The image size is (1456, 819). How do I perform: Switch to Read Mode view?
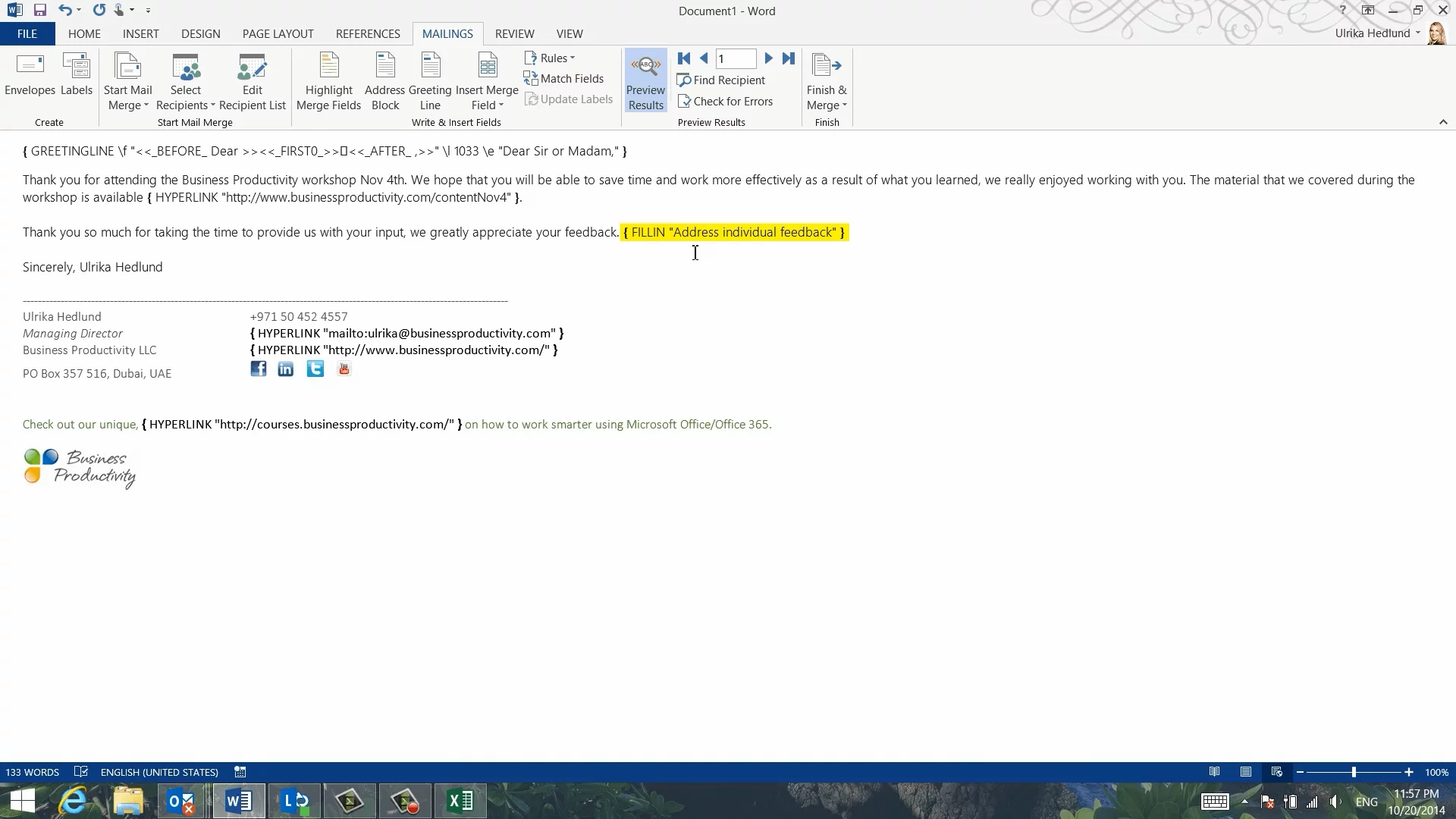tap(1215, 772)
